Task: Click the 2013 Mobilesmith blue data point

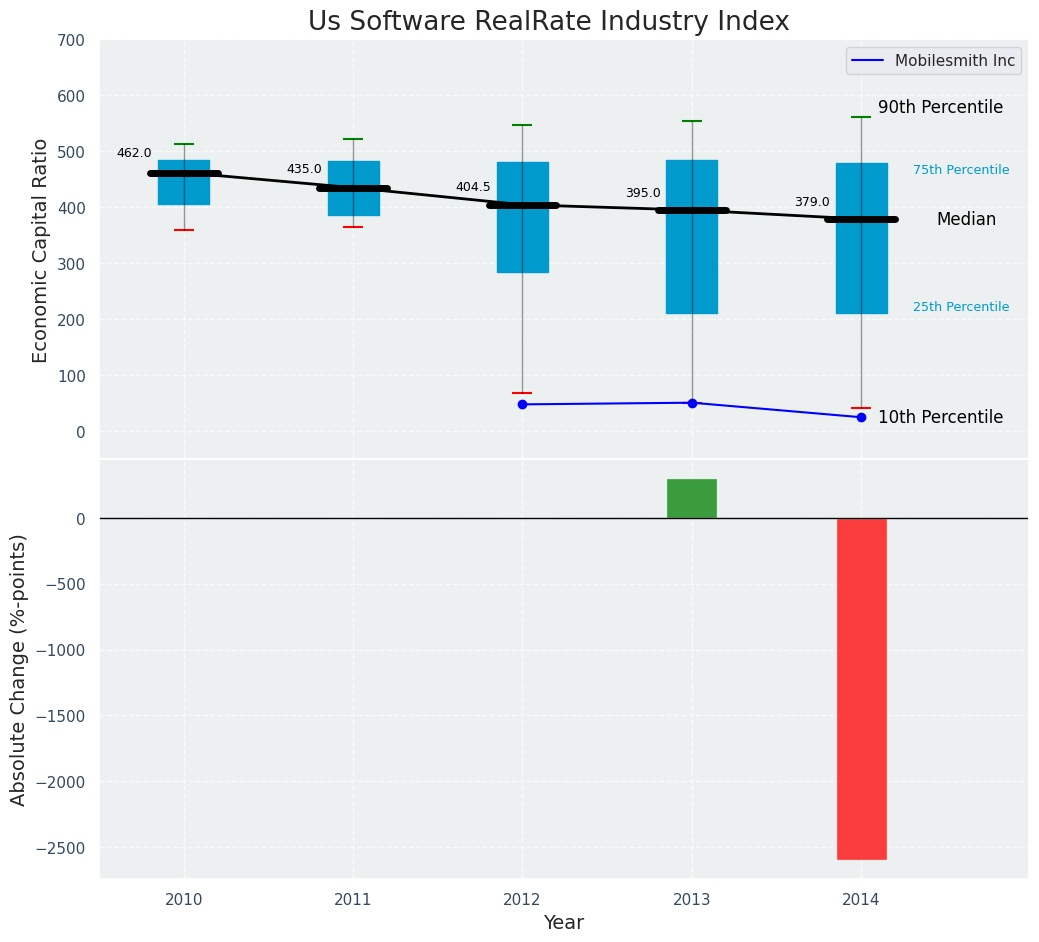Action: tap(692, 403)
